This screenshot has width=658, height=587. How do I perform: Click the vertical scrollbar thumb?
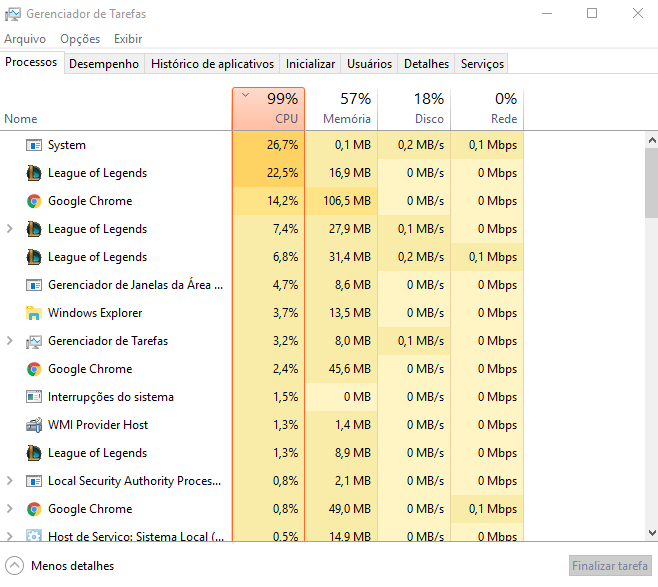[652, 183]
